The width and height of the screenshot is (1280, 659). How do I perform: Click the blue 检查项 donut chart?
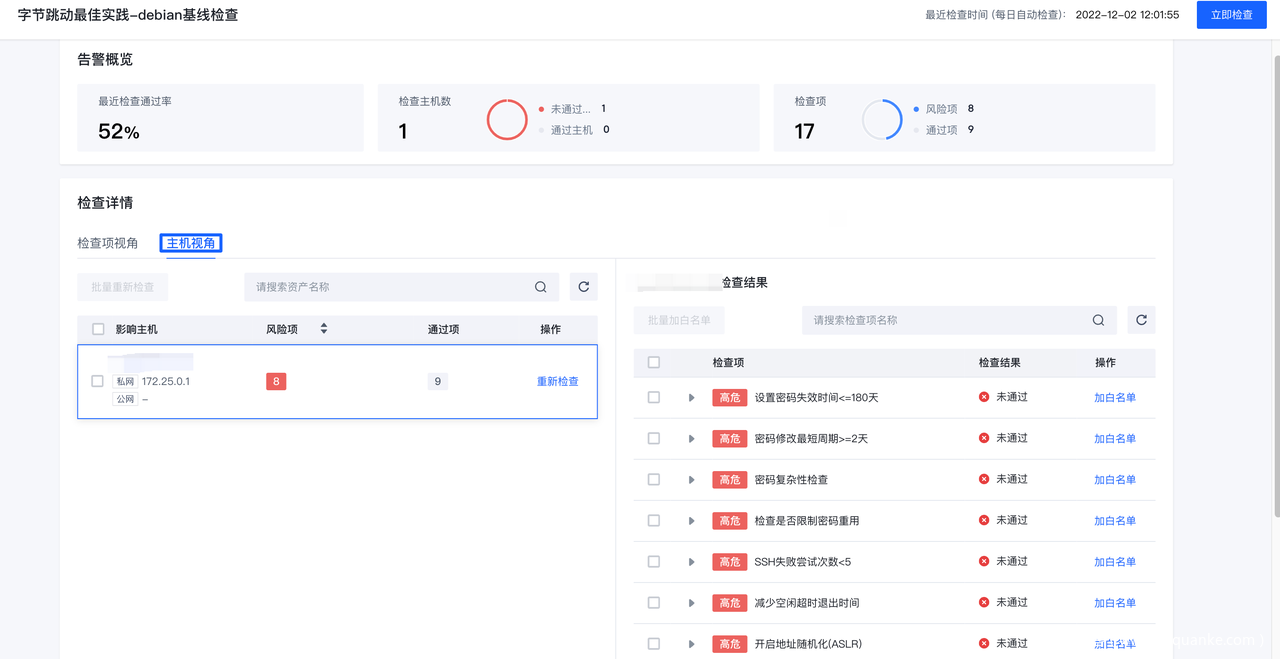[x=882, y=120]
